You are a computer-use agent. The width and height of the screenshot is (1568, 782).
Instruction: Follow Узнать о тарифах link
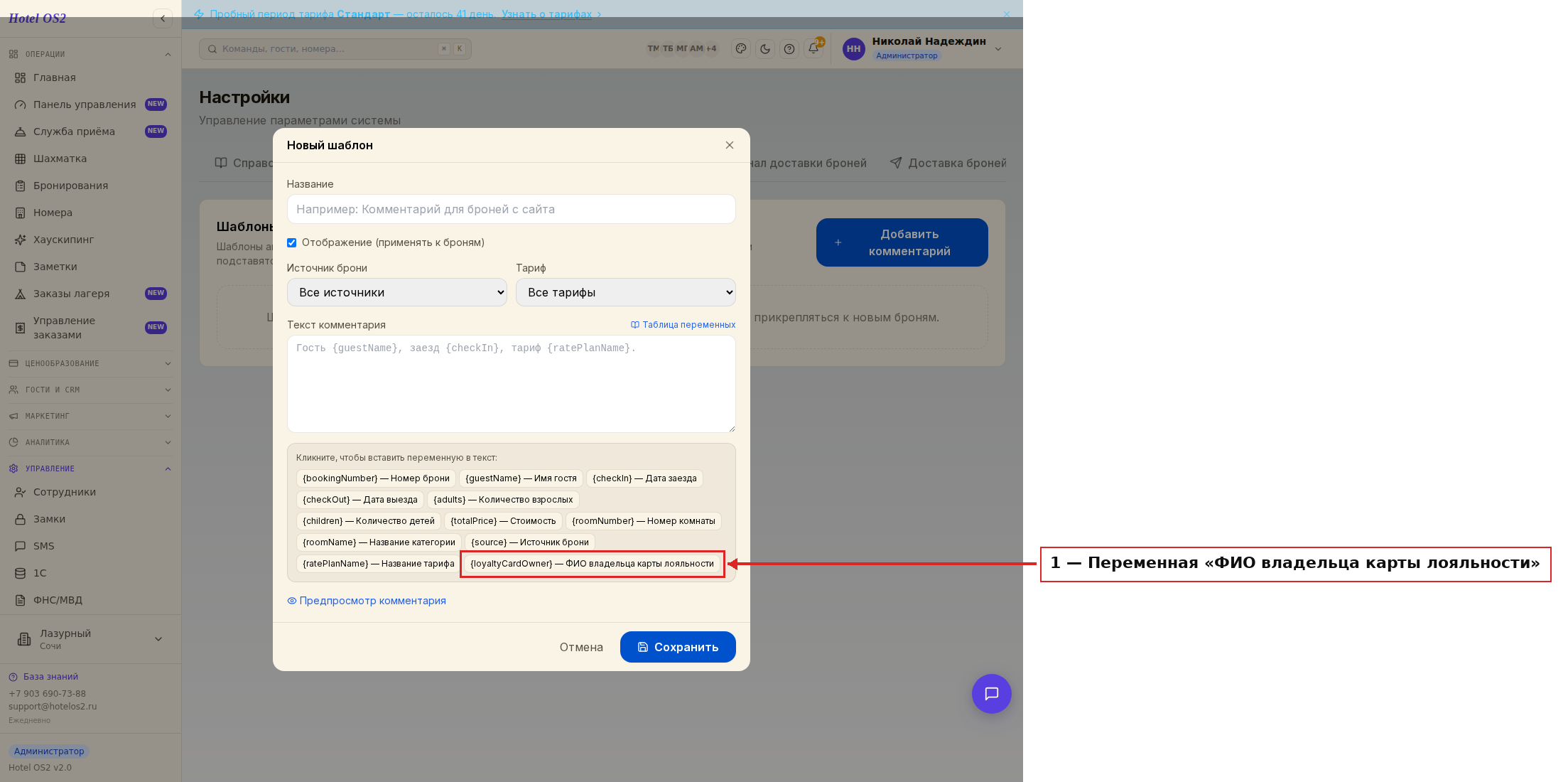546,14
